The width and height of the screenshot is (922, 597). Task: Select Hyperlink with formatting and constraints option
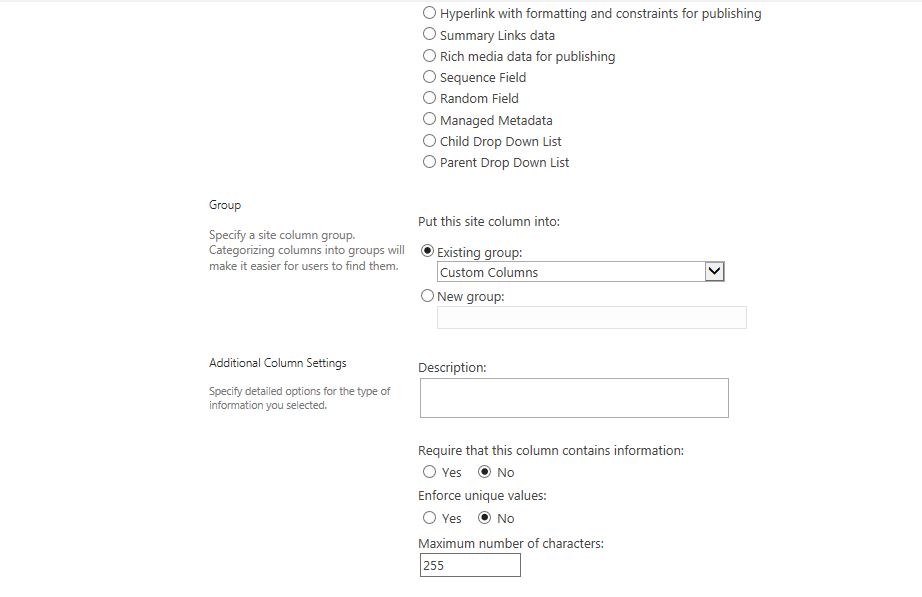[x=429, y=12]
